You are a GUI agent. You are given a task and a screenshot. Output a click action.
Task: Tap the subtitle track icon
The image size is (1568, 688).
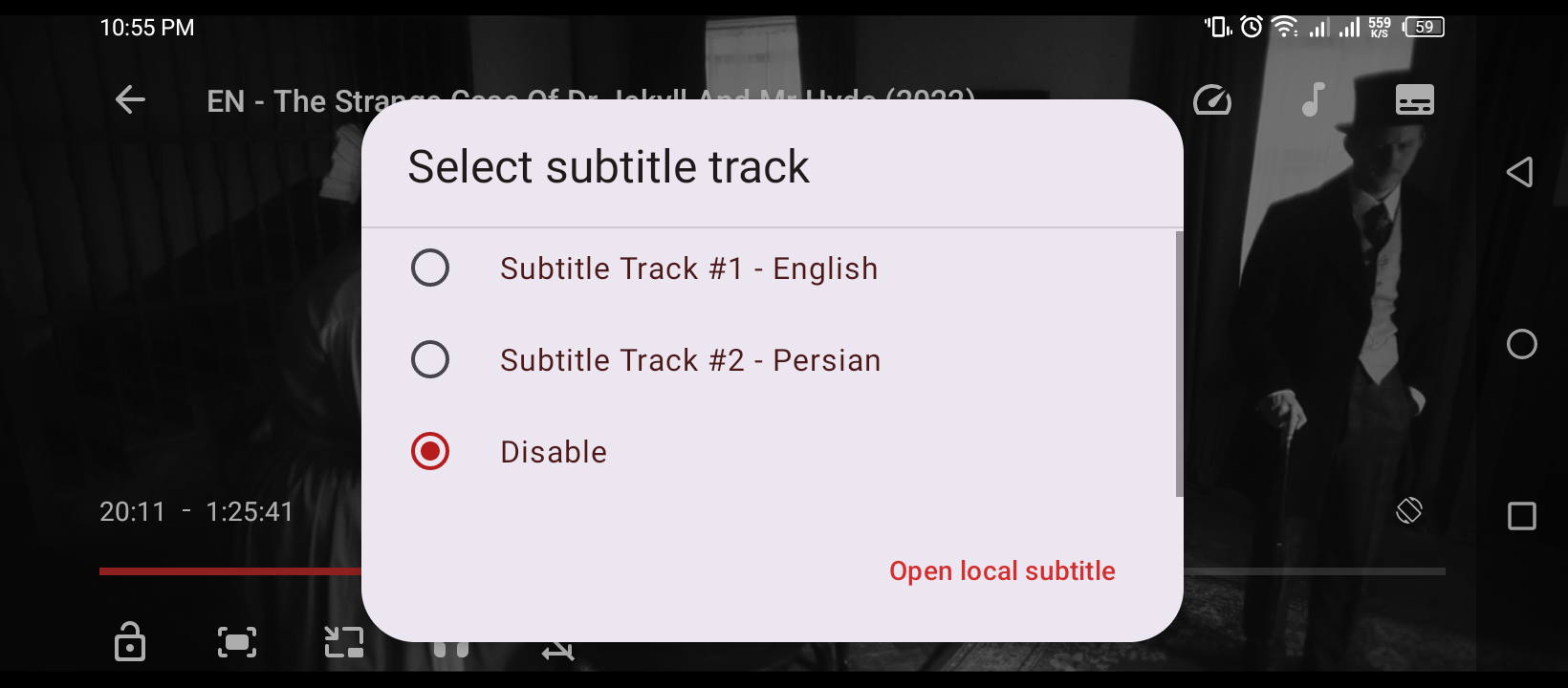[x=1414, y=100]
